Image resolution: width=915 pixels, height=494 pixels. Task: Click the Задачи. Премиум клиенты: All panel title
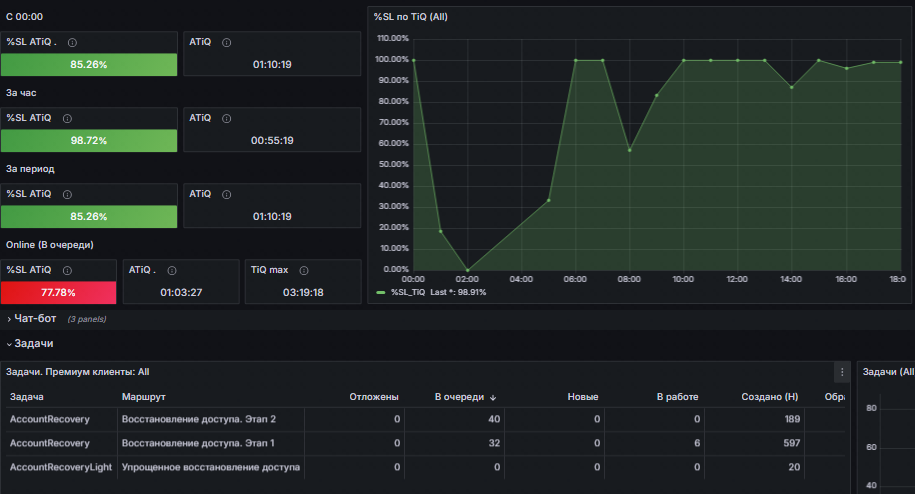pyautogui.click(x=78, y=372)
